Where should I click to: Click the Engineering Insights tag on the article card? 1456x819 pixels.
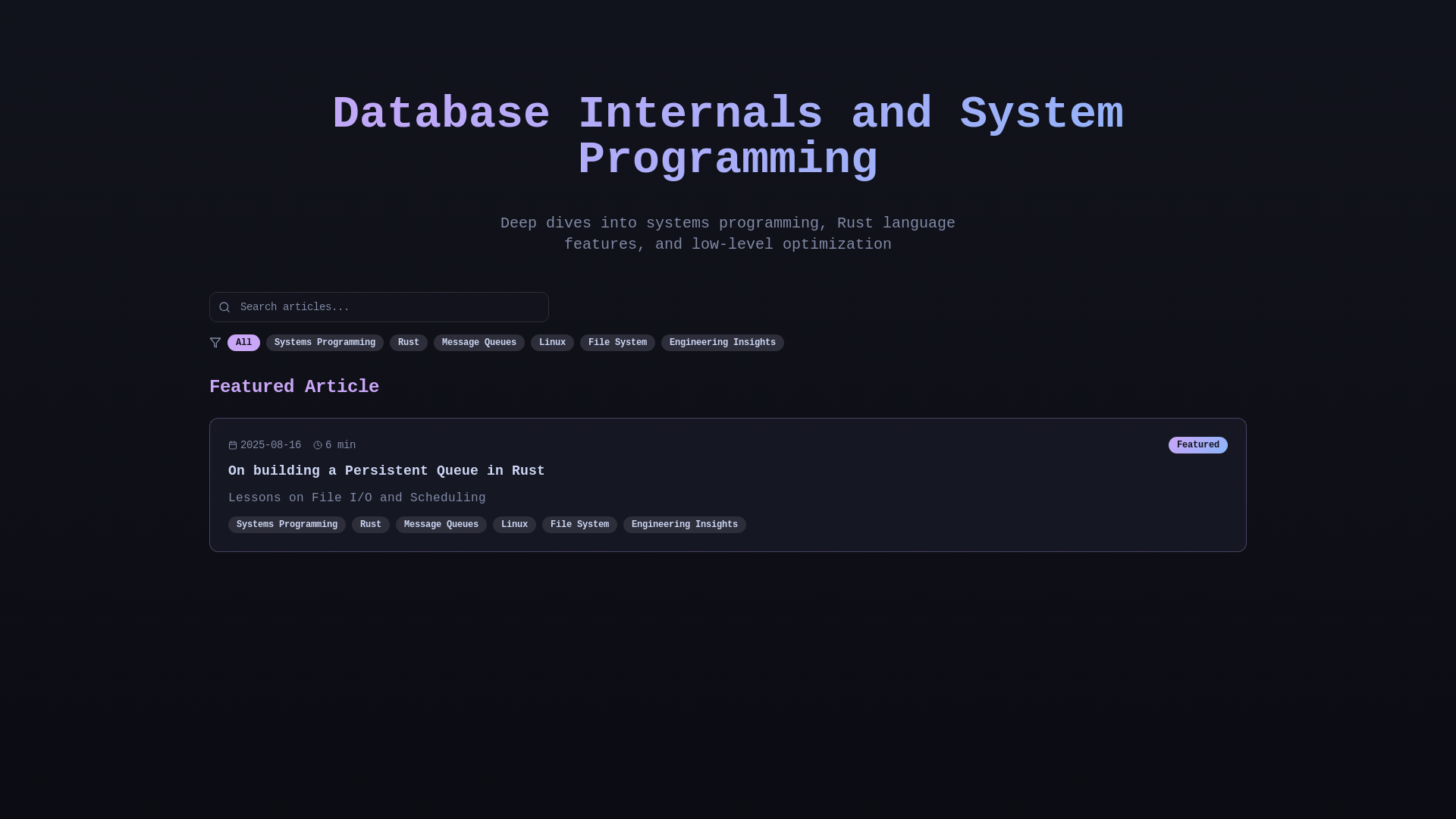(x=685, y=525)
